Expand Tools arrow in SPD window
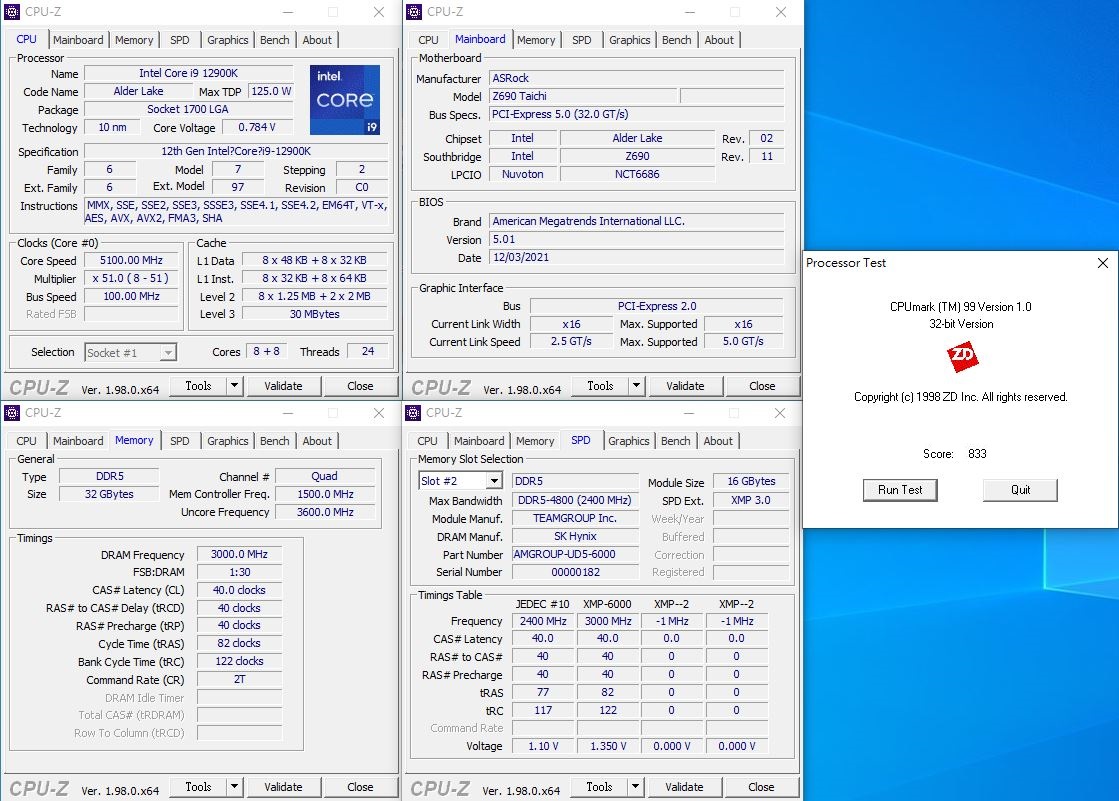The width and height of the screenshot is (1119, 801). point(635,787)
